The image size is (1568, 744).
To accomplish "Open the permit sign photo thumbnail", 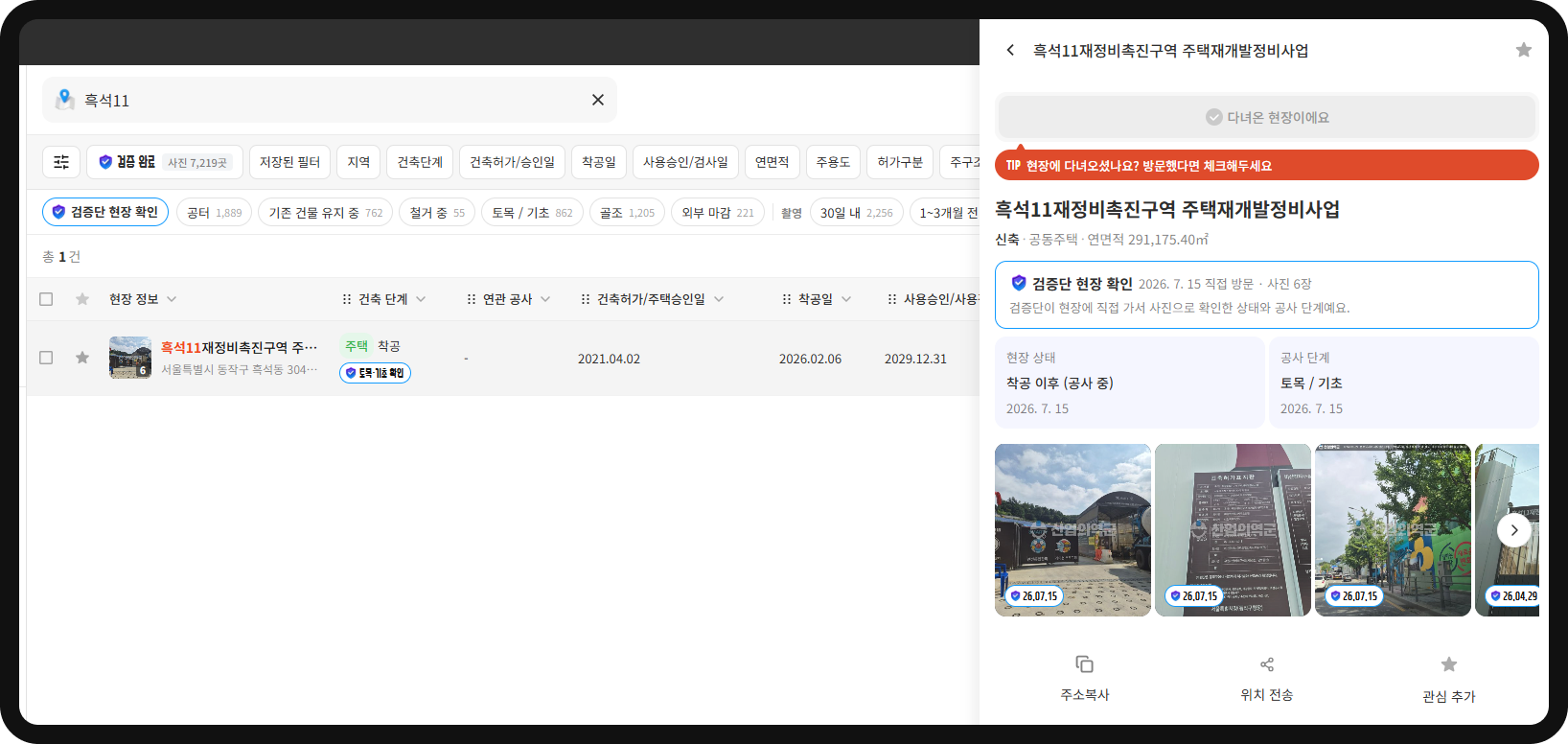I will click(x=1233, y=529).
